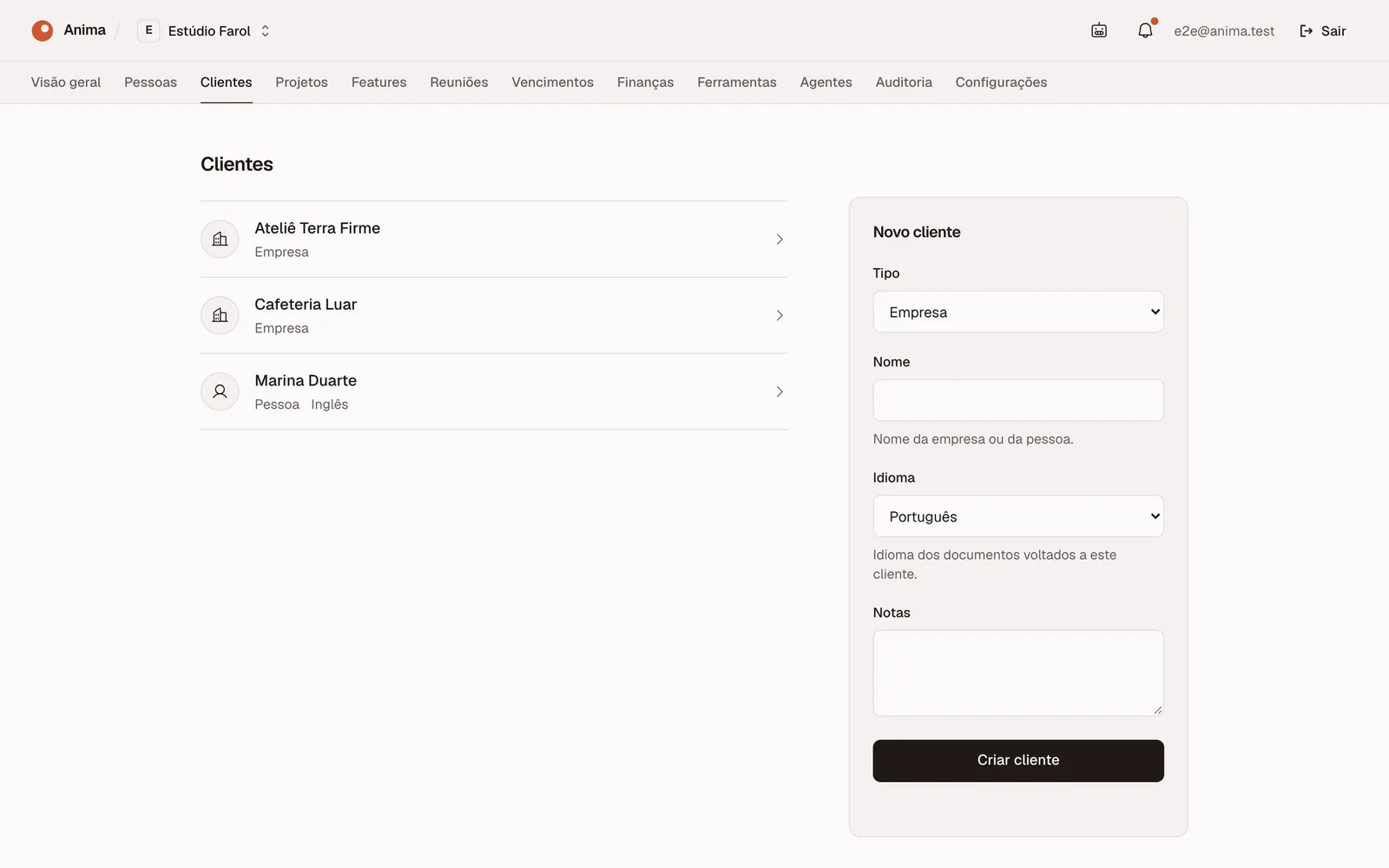Select the Clientes tab
The width and height of the screenshot is (1389, 868).
coord(226,82)
